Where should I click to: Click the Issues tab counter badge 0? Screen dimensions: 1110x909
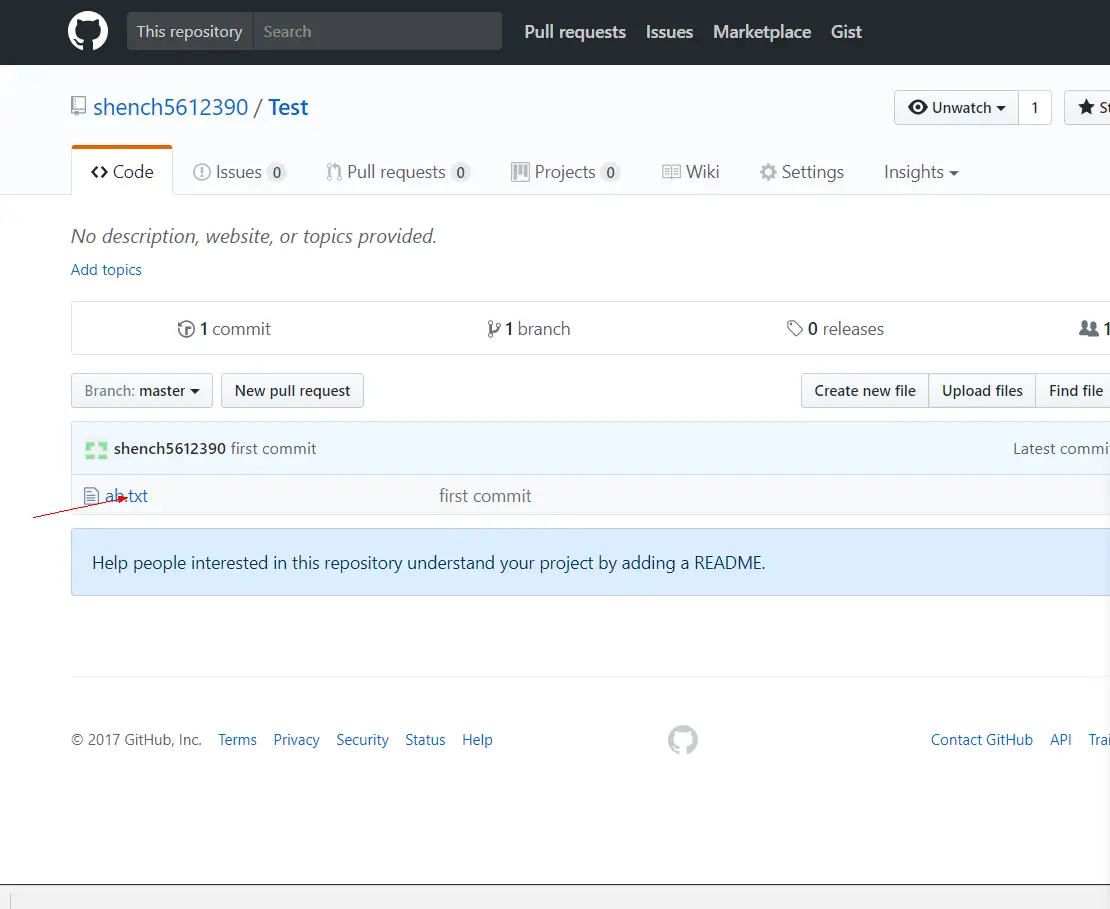277,172
